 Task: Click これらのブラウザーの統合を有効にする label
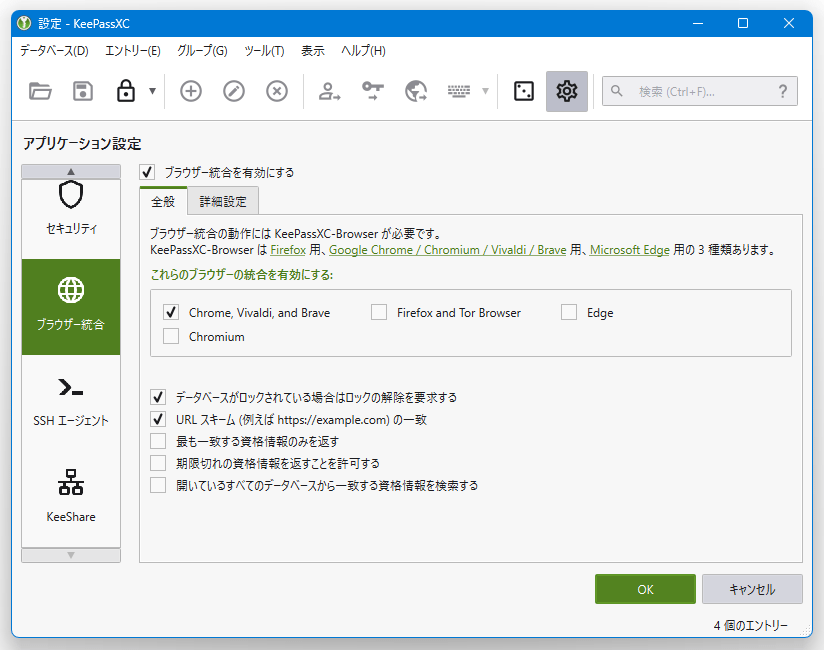click(x=242, y=275)
